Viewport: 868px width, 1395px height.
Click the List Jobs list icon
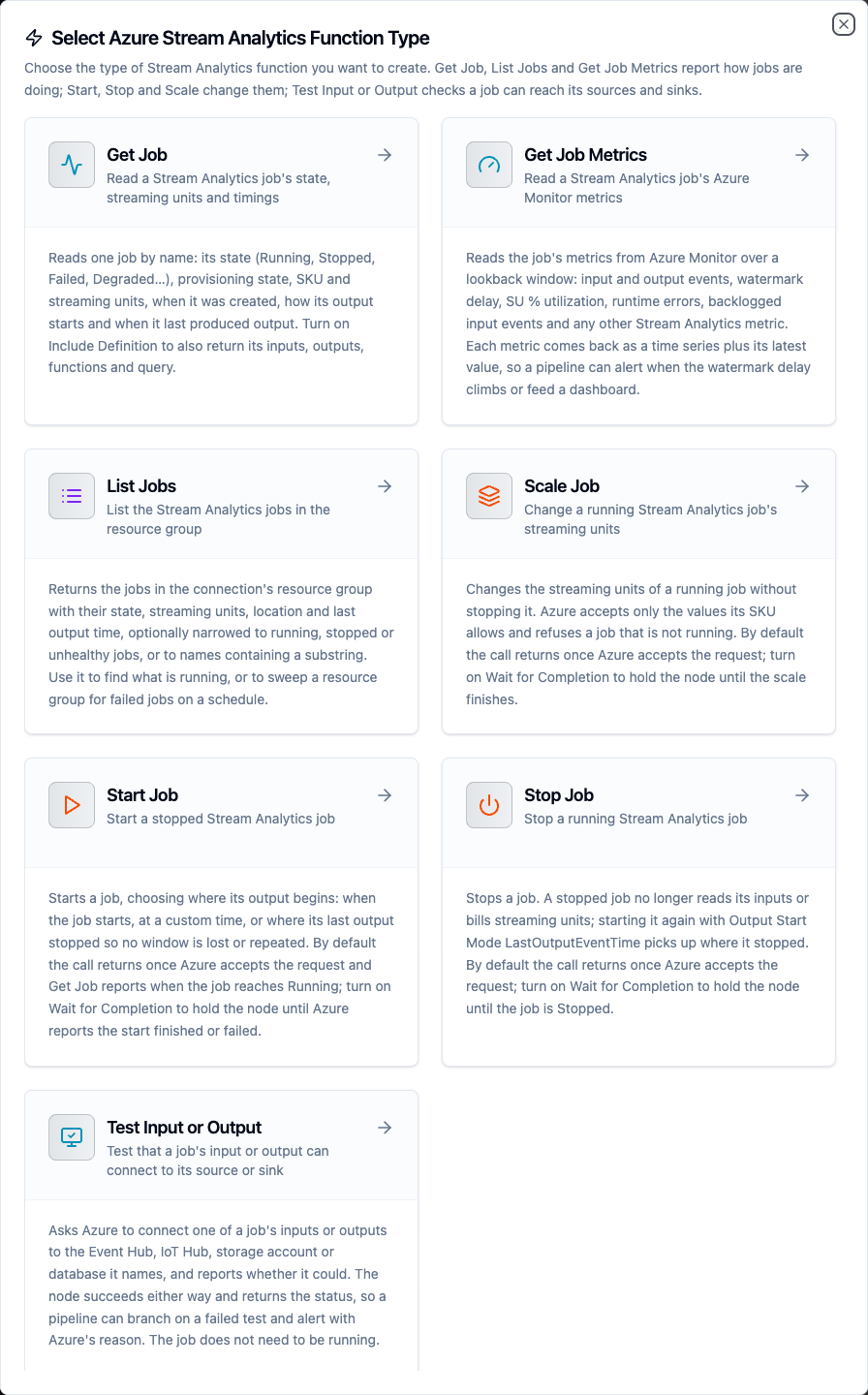tap(72, 496)
